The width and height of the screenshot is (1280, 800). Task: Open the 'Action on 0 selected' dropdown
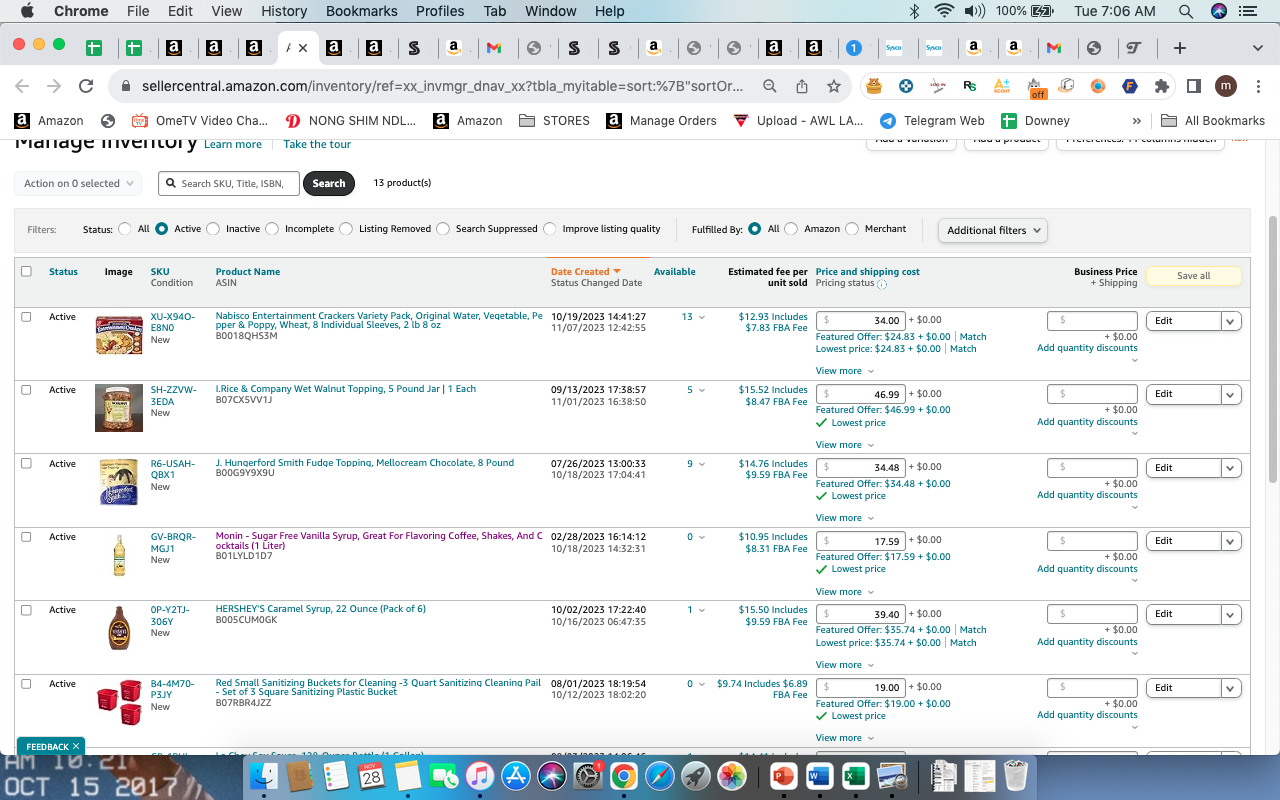[x=78, y=183]
